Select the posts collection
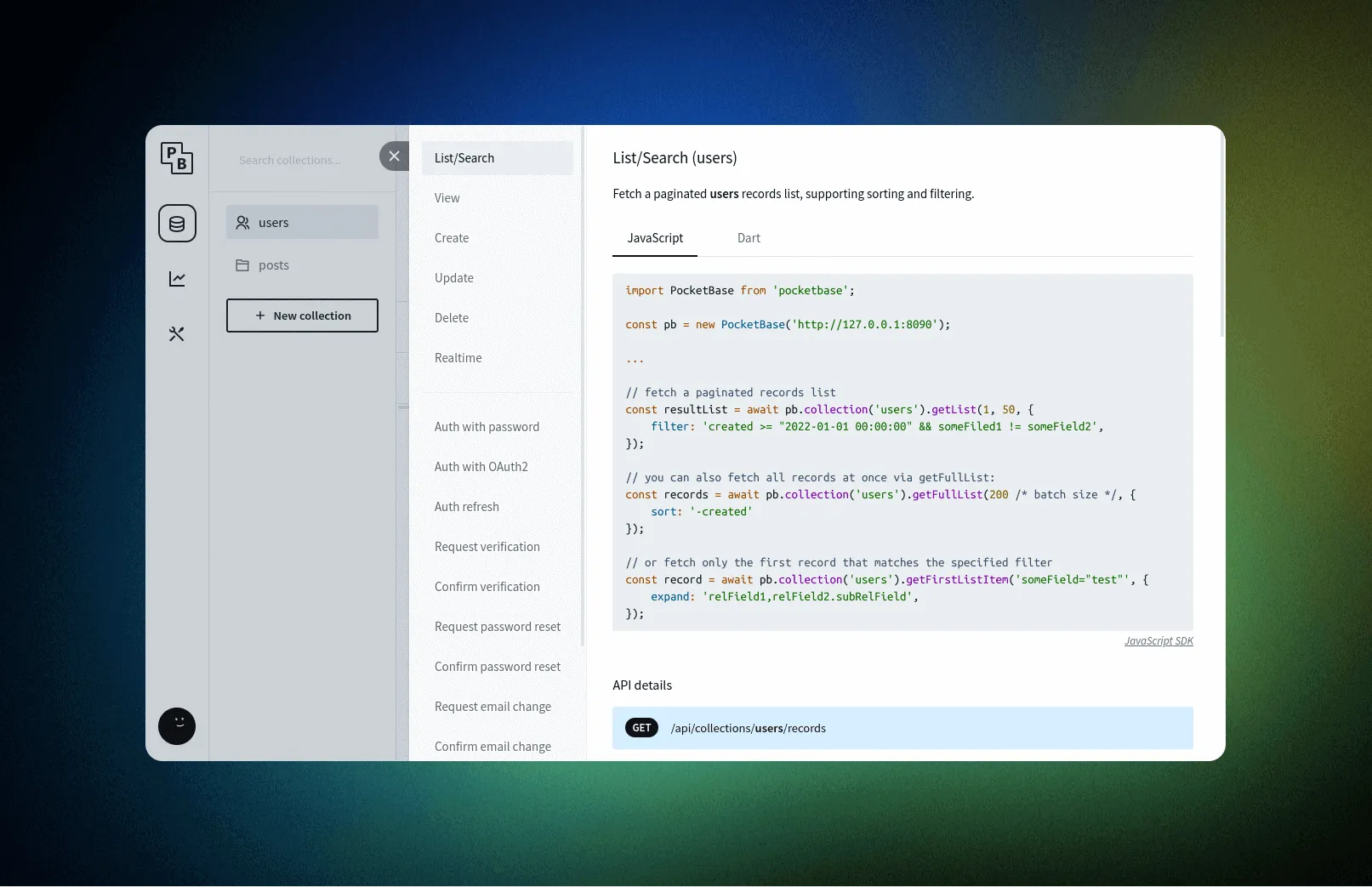Screen dimensions: 1372x887 302,265
